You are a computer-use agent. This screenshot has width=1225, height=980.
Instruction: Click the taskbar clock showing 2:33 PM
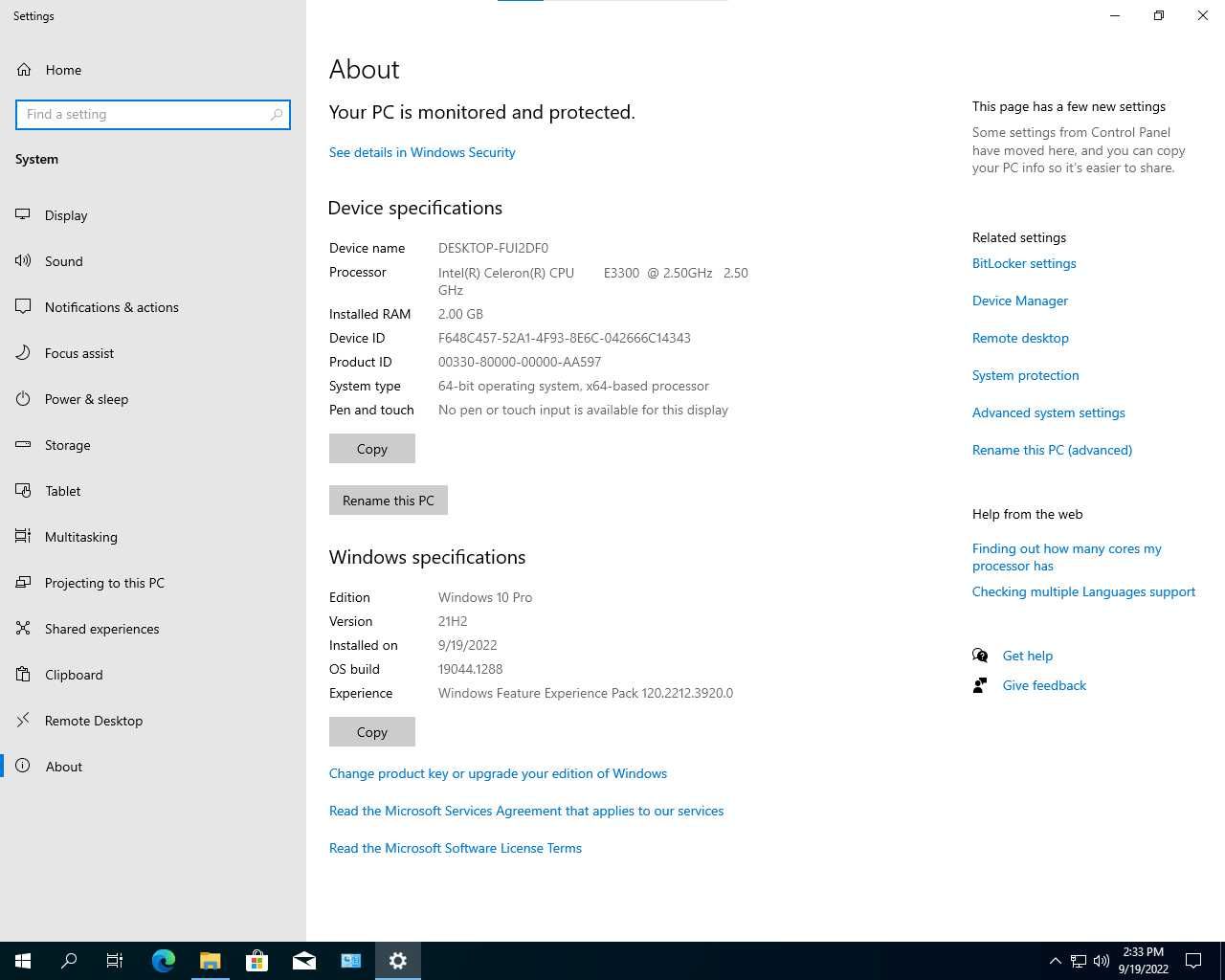click(x=1143, y=961)
